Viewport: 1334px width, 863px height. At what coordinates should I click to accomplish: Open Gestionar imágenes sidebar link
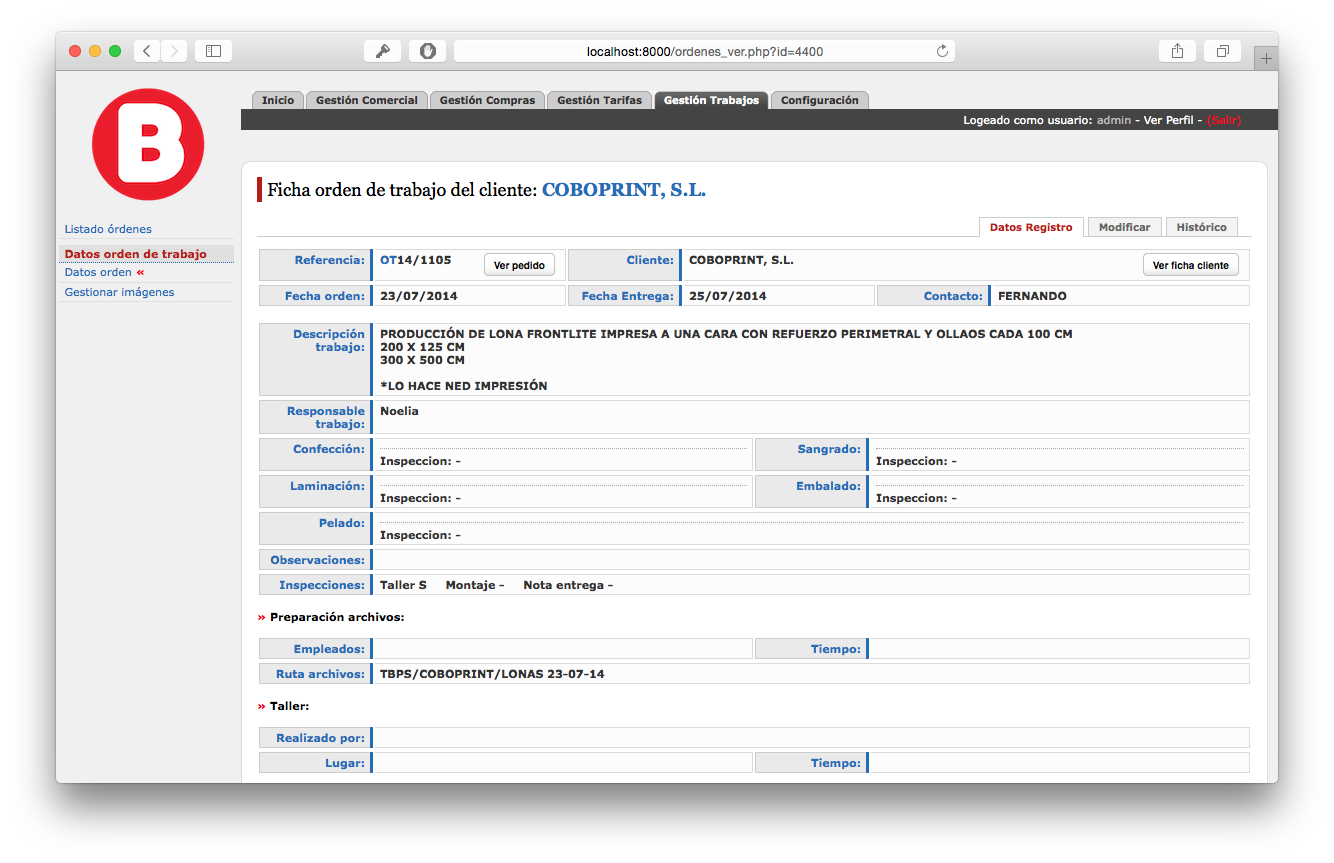click(119, 292)
